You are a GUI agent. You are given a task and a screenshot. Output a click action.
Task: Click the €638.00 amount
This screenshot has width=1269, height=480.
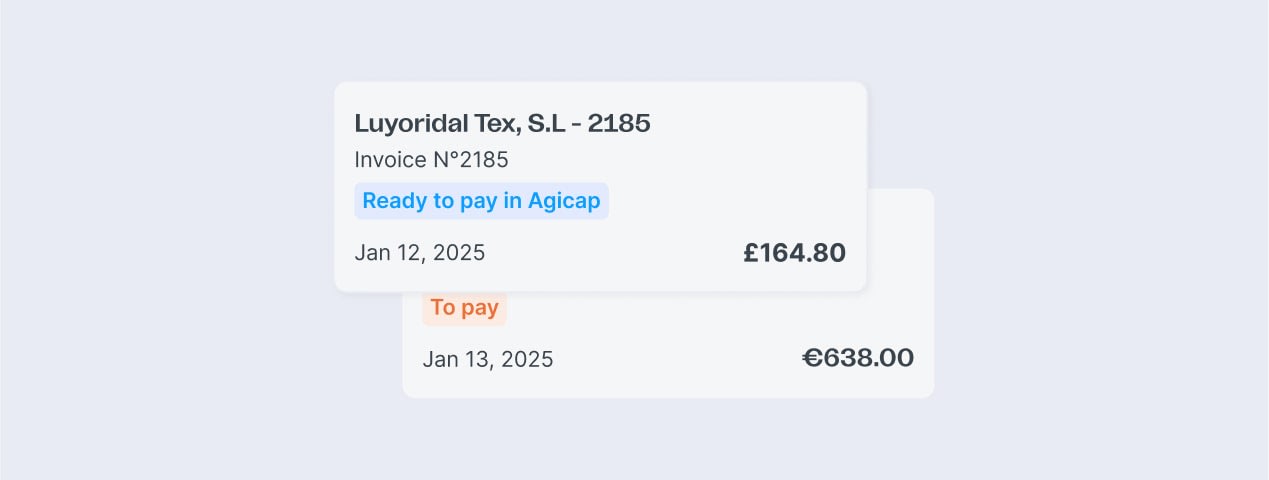858,358
